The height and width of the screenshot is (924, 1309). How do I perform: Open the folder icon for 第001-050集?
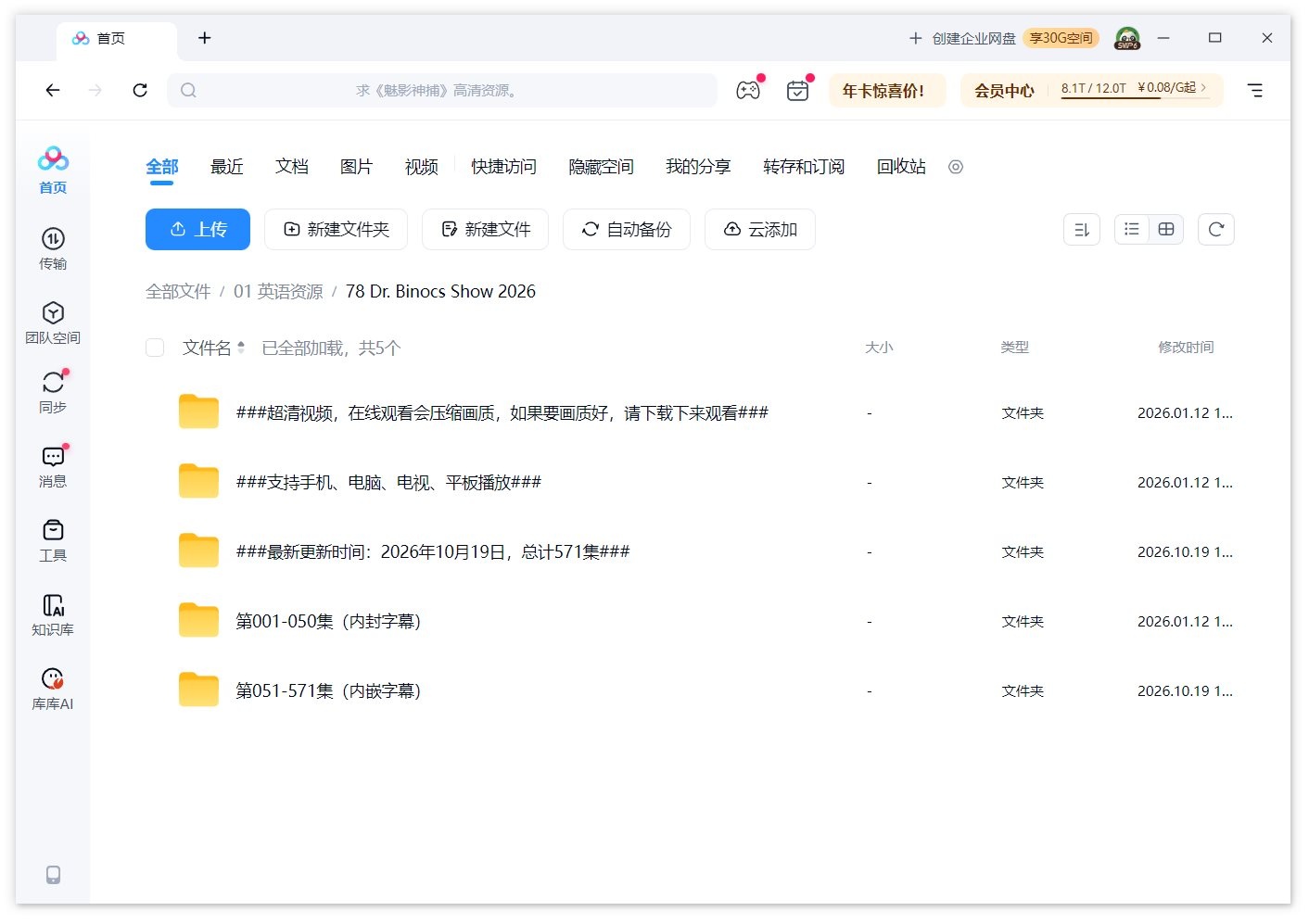click(198, 620)
